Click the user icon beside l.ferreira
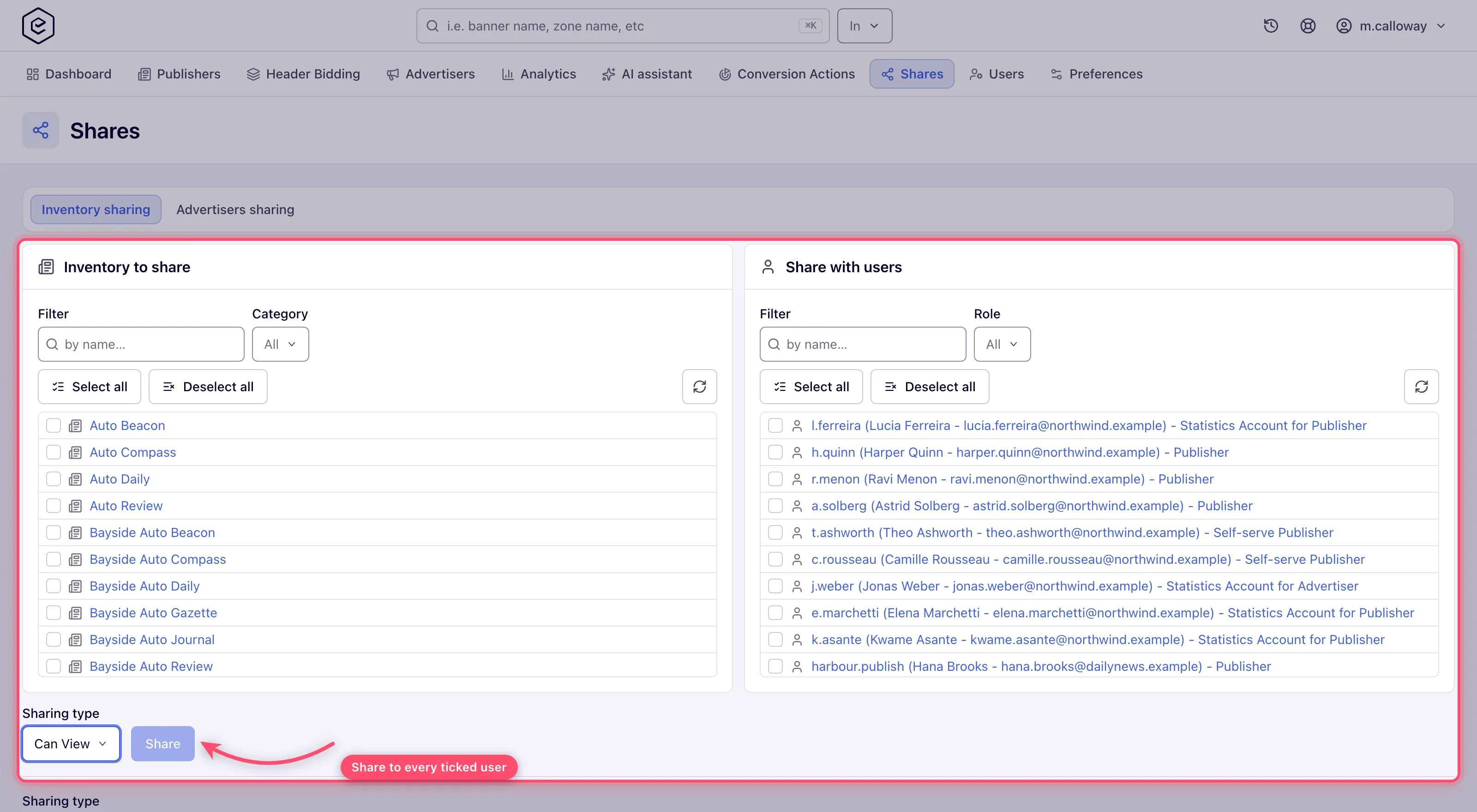The width and height of the screenshot is (1477, 812). pyautogui.click(x=796, y=426)
